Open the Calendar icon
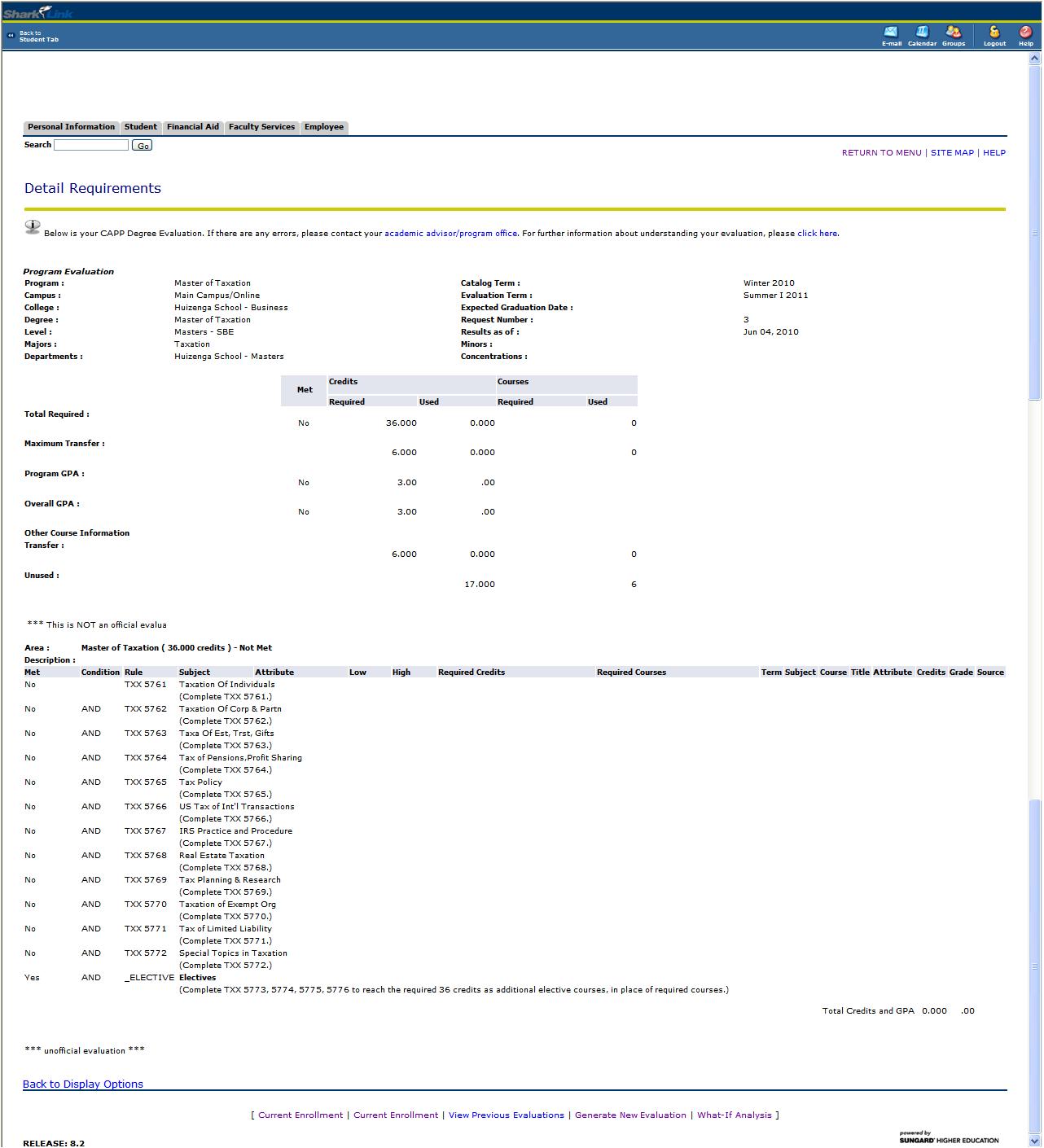This screenshot has width=1044, height=1148. 922,35
